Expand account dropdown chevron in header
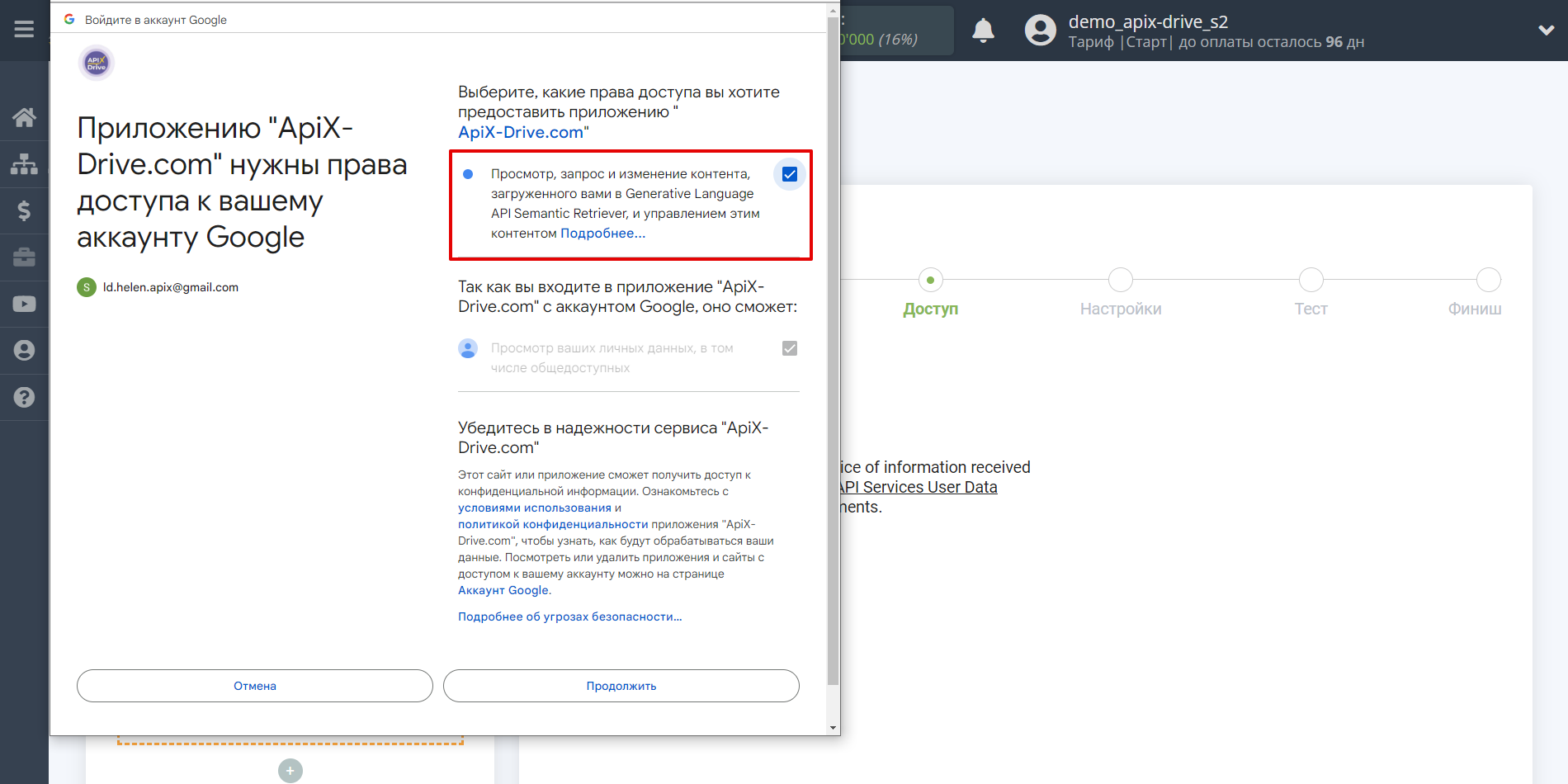Screen dimensions: 1568x784 [1546, 30]
